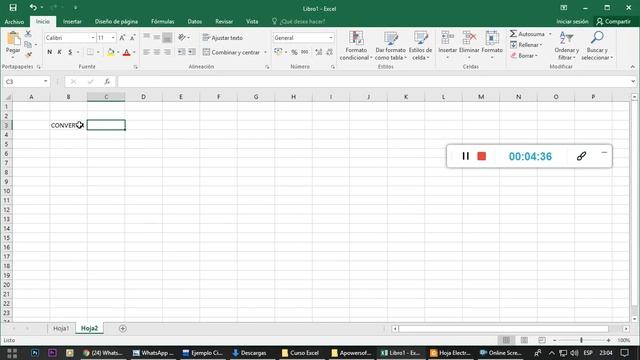Open the Insert Function fx dialog
Screen dimensions: 640x360
(107, 82)
